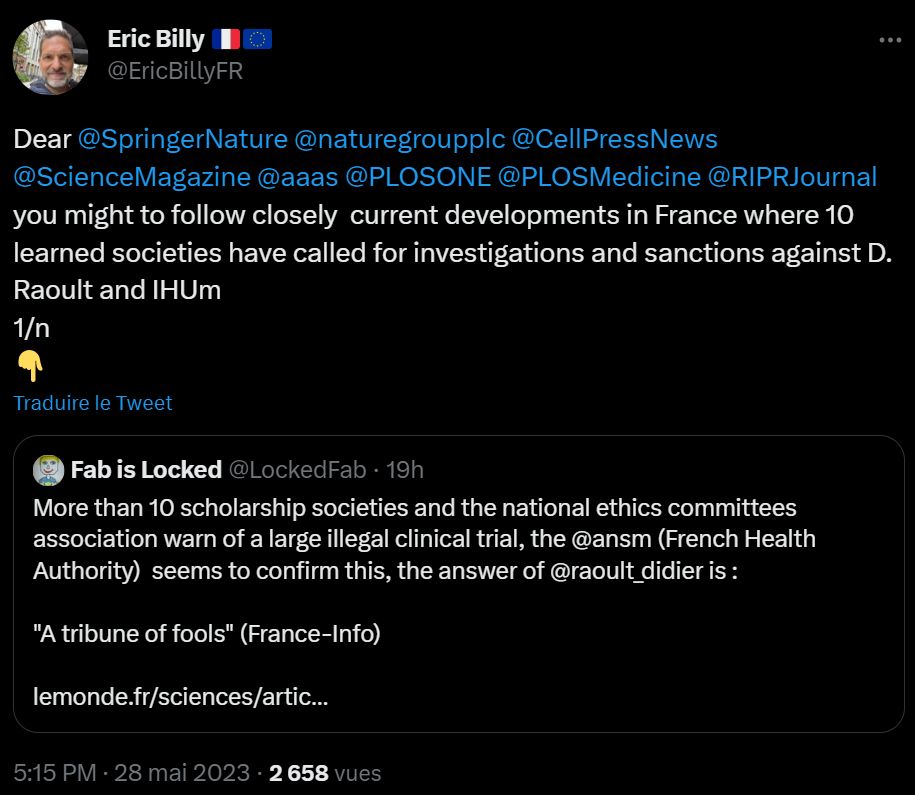Open the @naturegroupplc mention
915x795 pixels.
(x=400, y=138)
